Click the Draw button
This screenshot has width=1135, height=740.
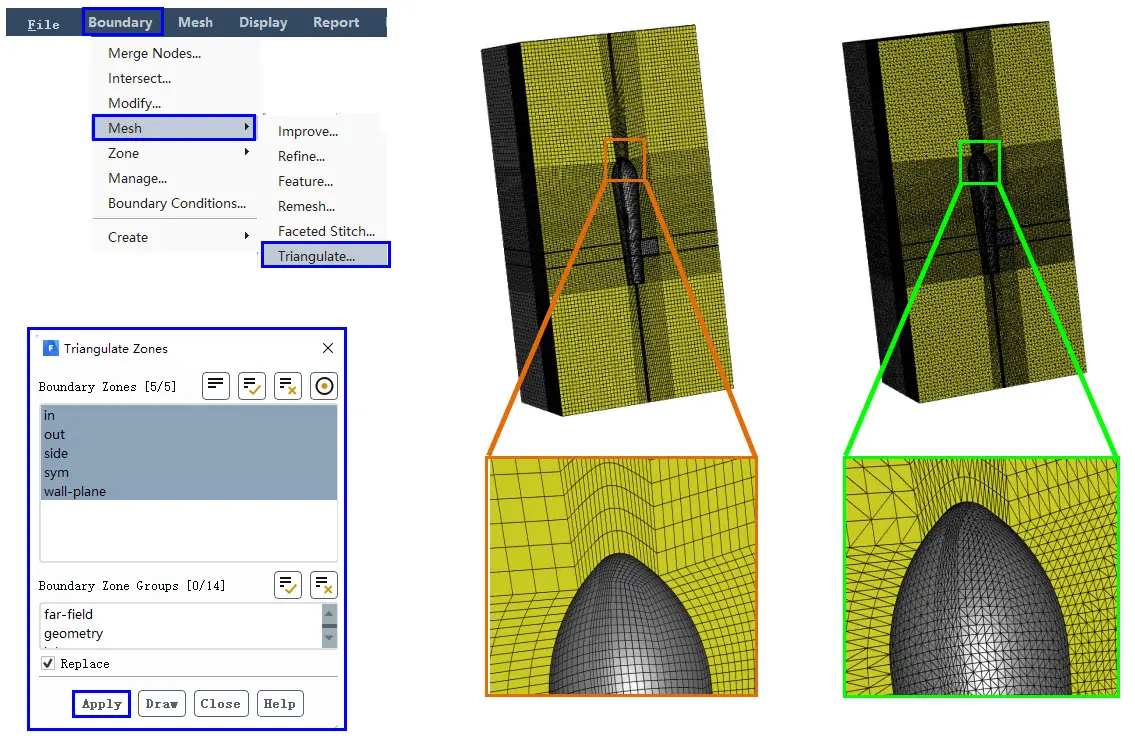point(161,704)
